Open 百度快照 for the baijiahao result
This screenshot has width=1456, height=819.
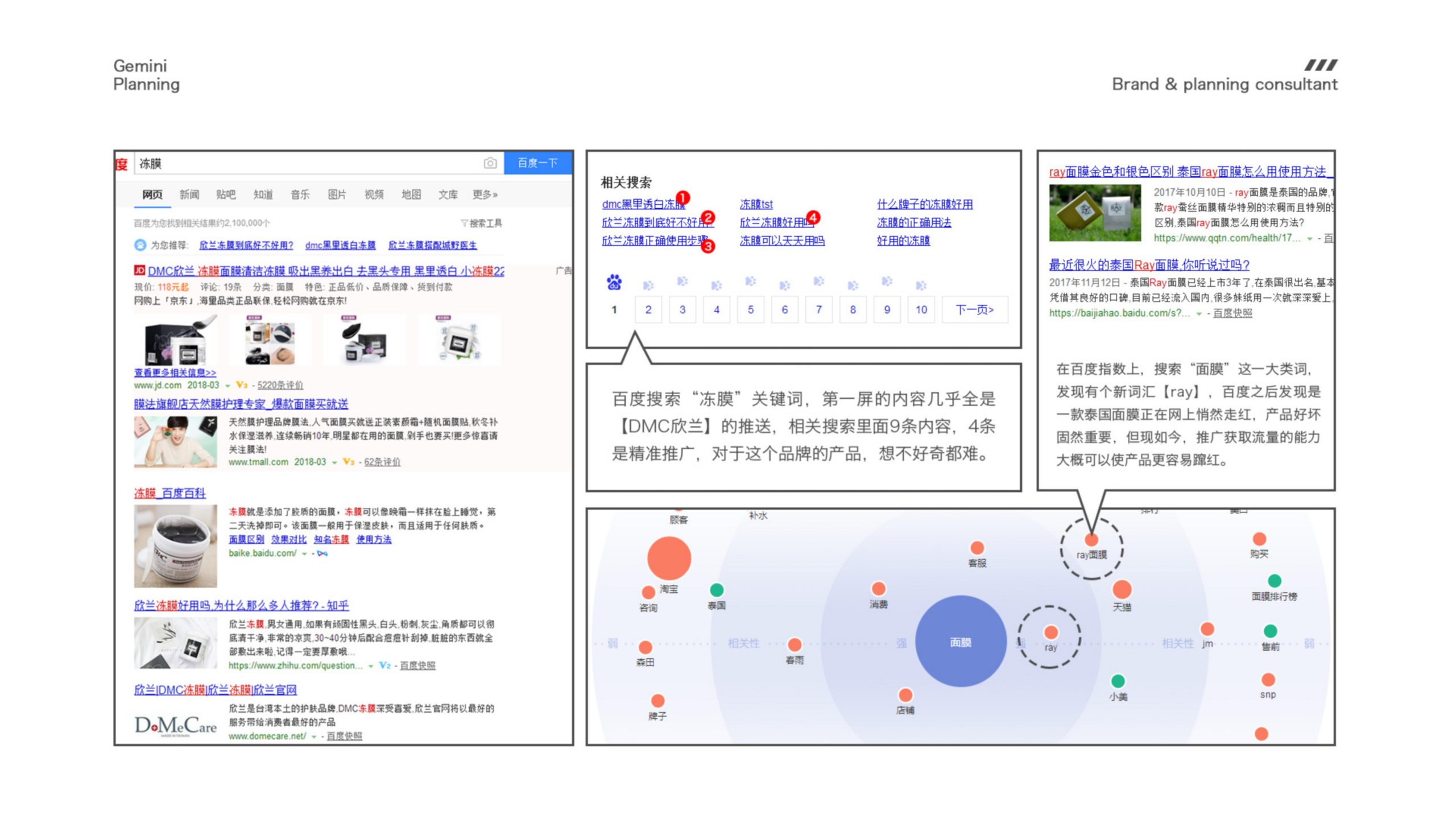pyautogui.click(x=1232, y=313)
